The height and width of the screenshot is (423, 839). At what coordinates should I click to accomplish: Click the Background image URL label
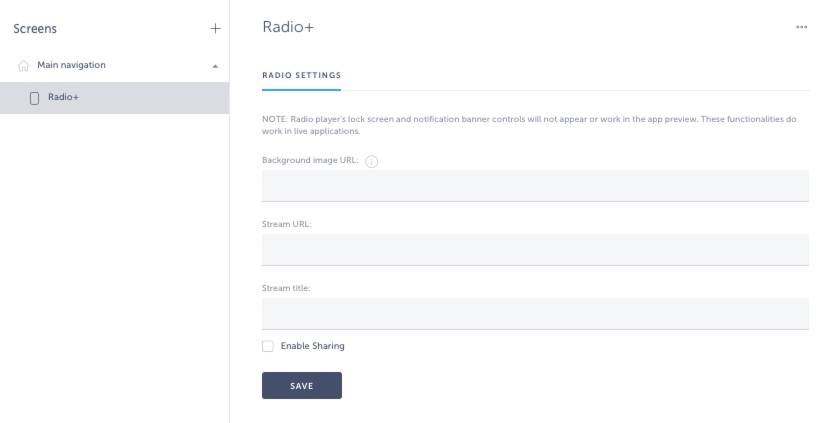pyautogui.click(x=310, y=161)
